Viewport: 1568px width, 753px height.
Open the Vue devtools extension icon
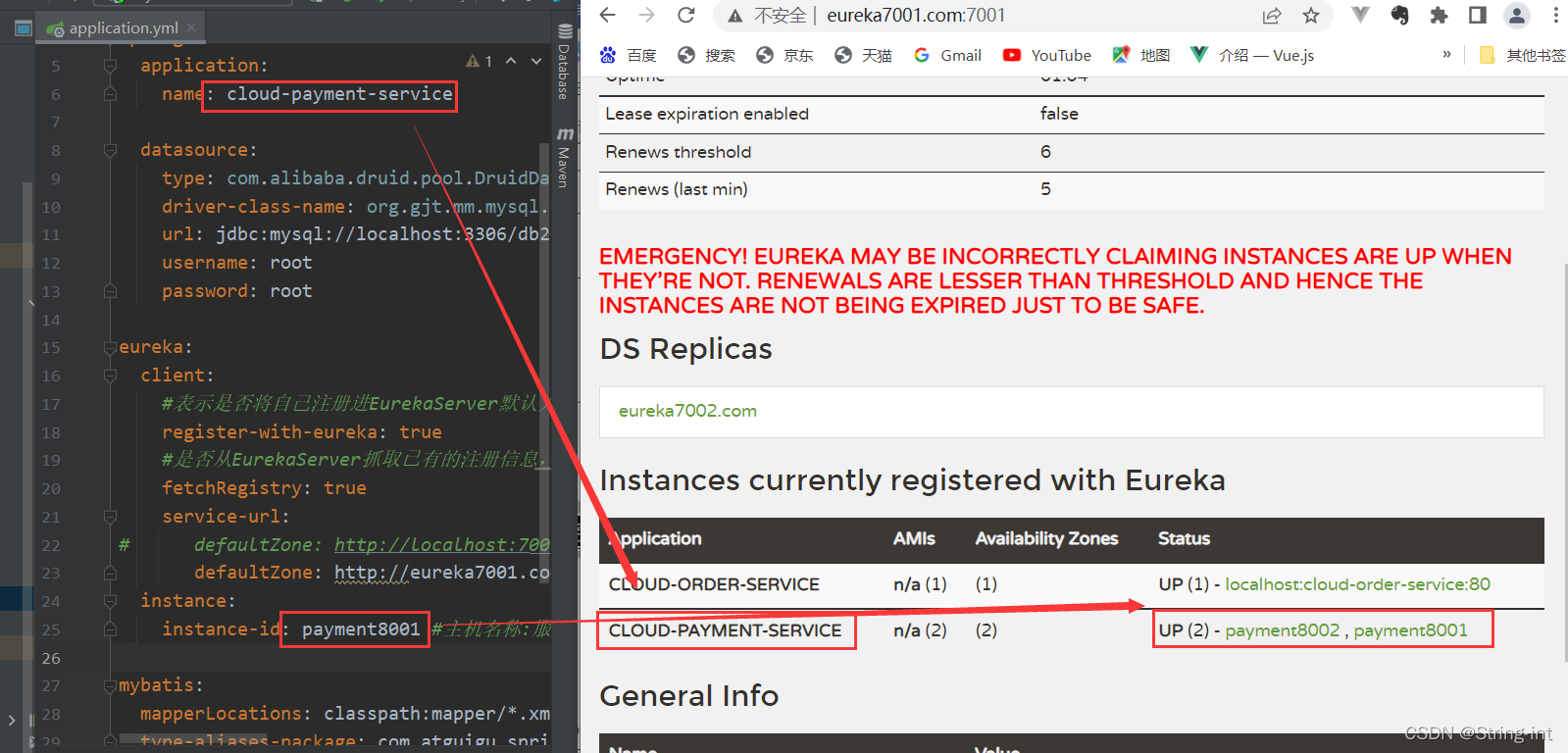click(1360, 15)
